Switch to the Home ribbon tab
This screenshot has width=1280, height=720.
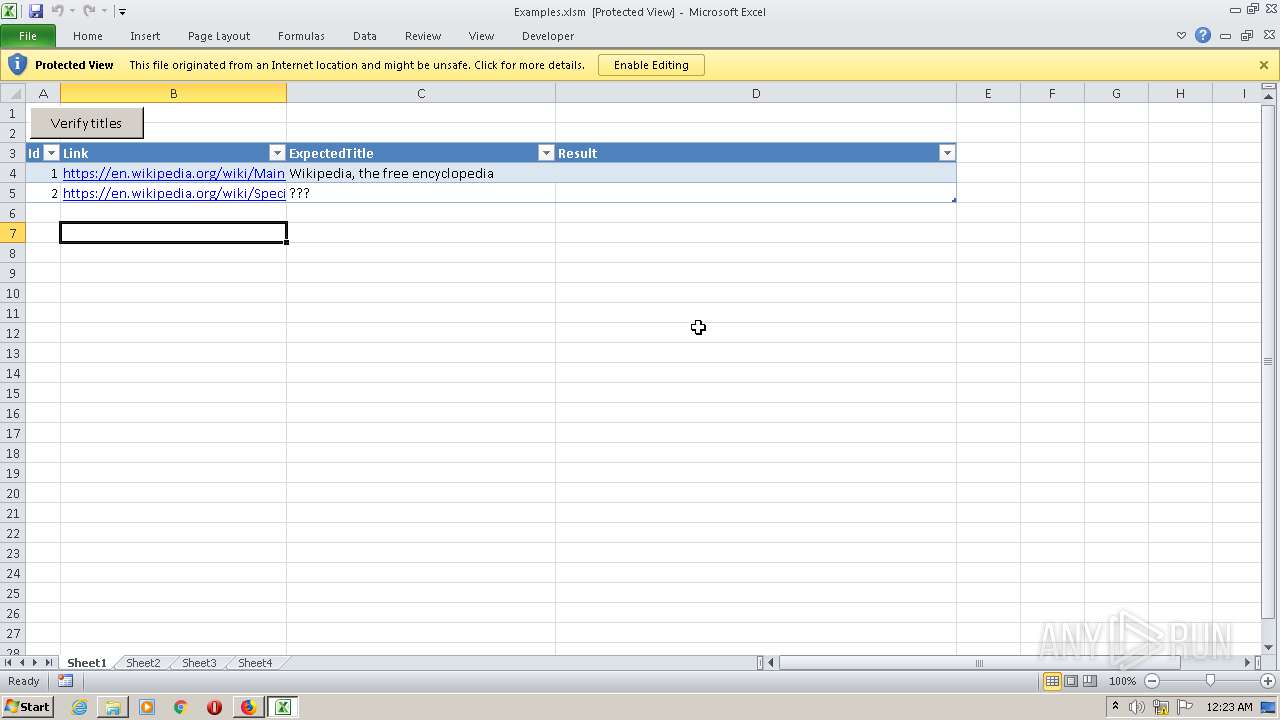tap(88, 36)
